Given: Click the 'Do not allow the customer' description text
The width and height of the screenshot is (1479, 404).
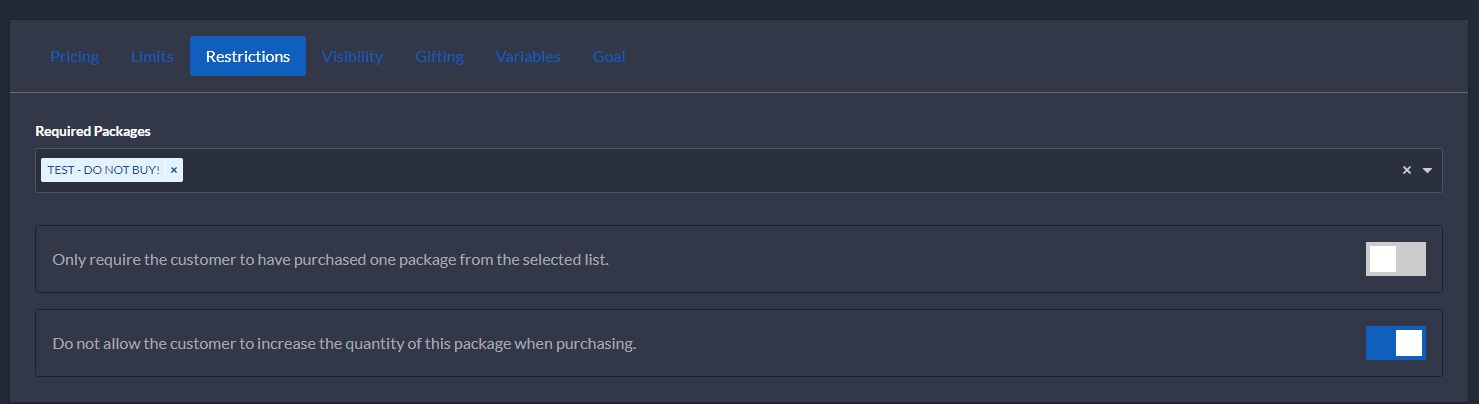Looking at the screenshot, I should [x=344, y=343].
